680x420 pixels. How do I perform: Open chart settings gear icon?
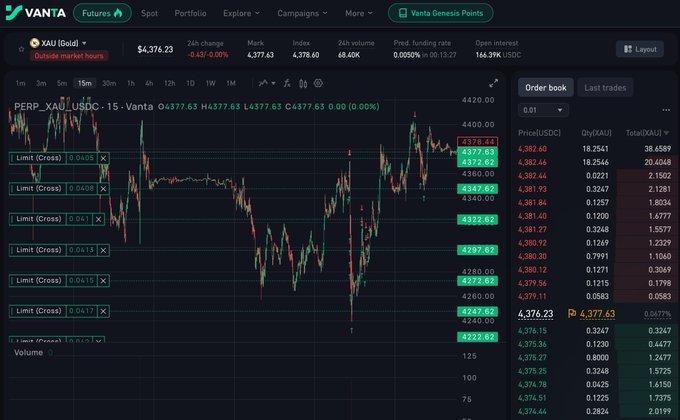pyautogui.click(x=318, y=83)
